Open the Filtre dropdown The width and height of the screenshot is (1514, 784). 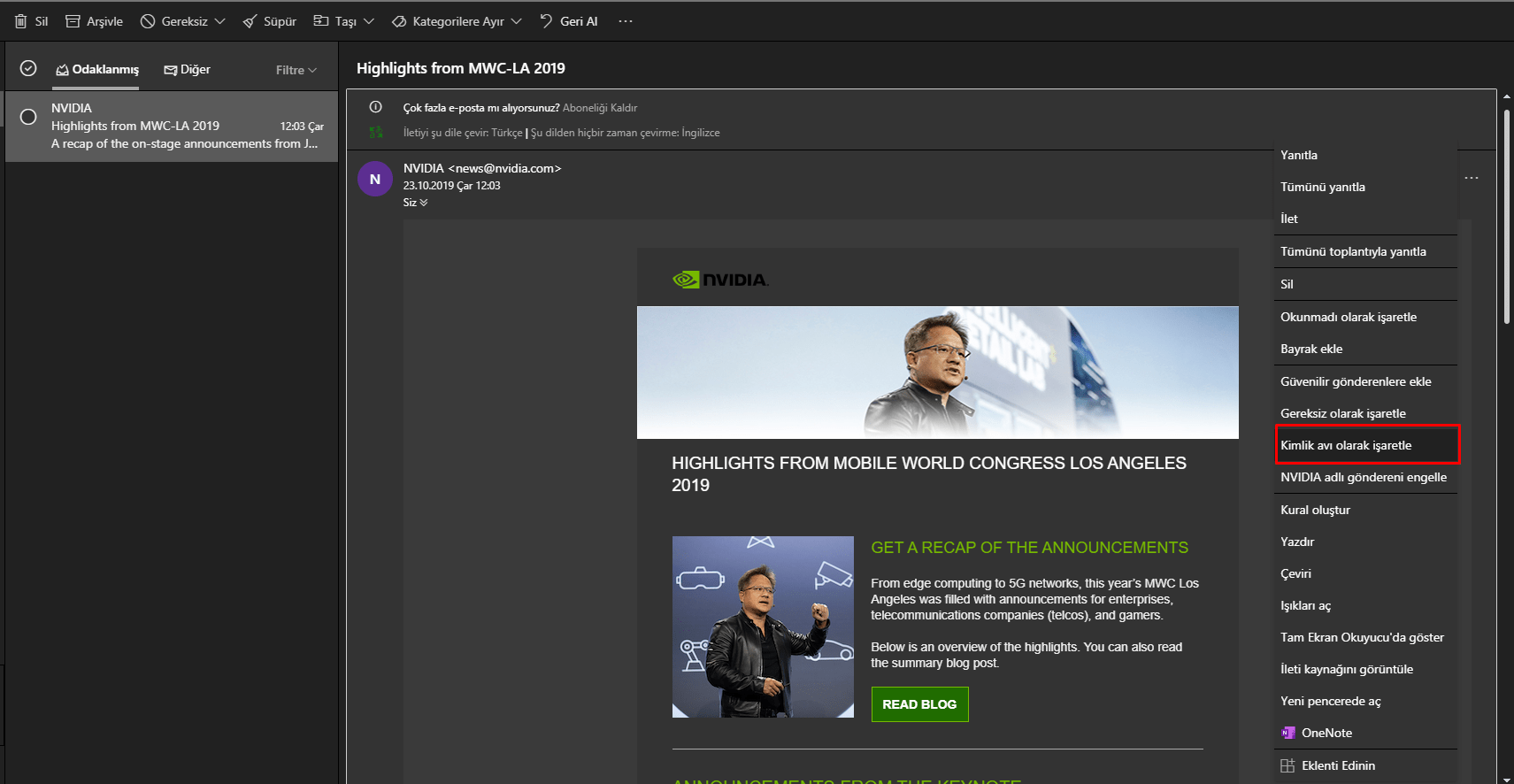296,70
